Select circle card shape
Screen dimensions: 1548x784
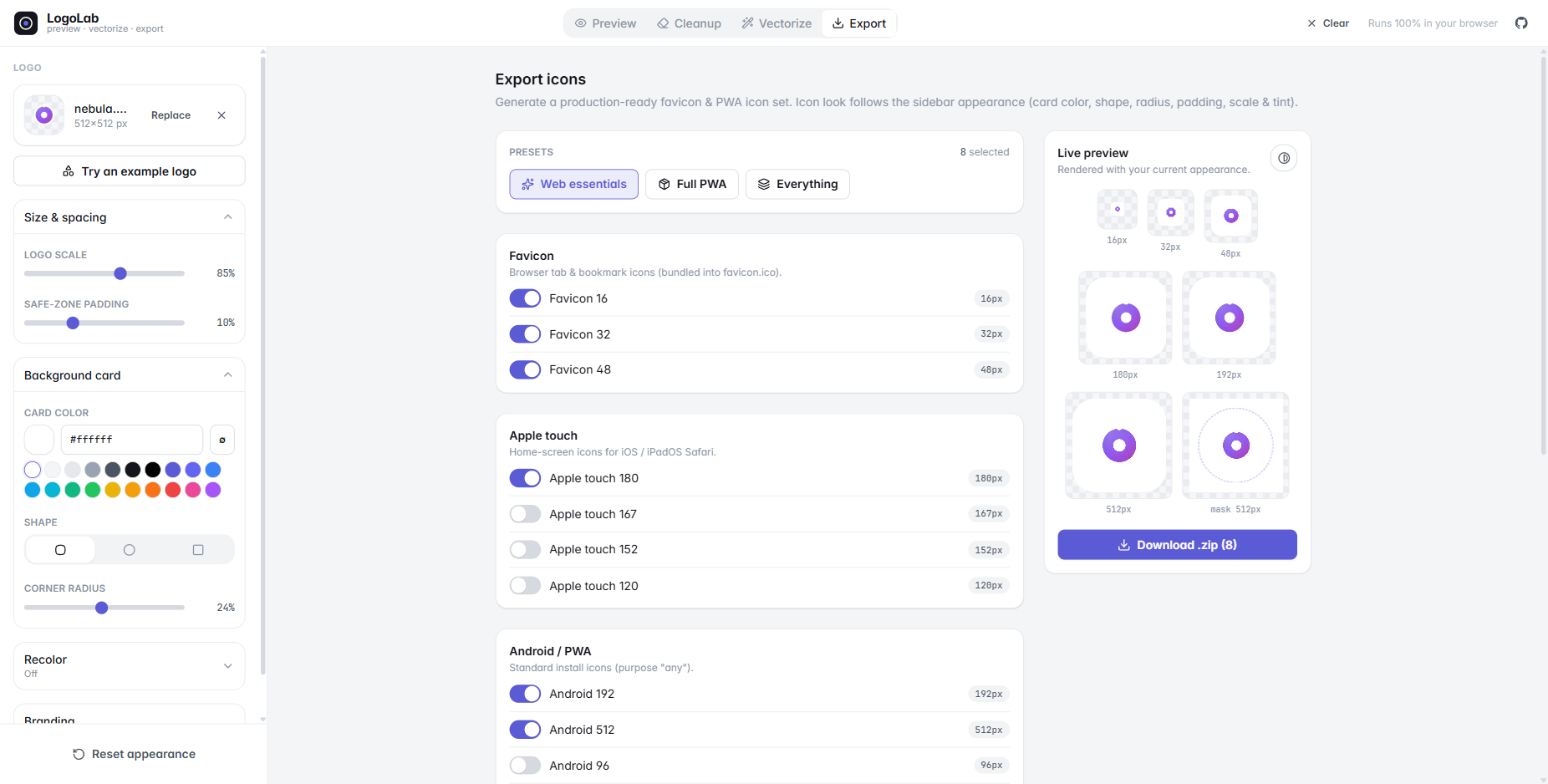129,550
